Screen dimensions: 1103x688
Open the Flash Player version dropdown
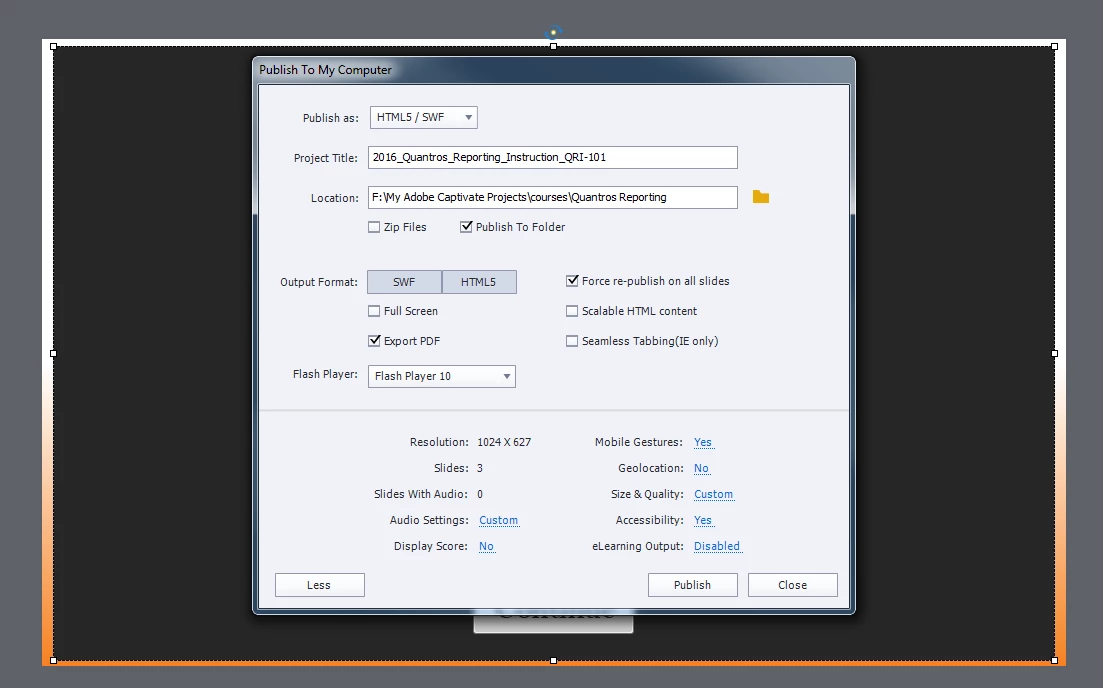pos(442,376)
